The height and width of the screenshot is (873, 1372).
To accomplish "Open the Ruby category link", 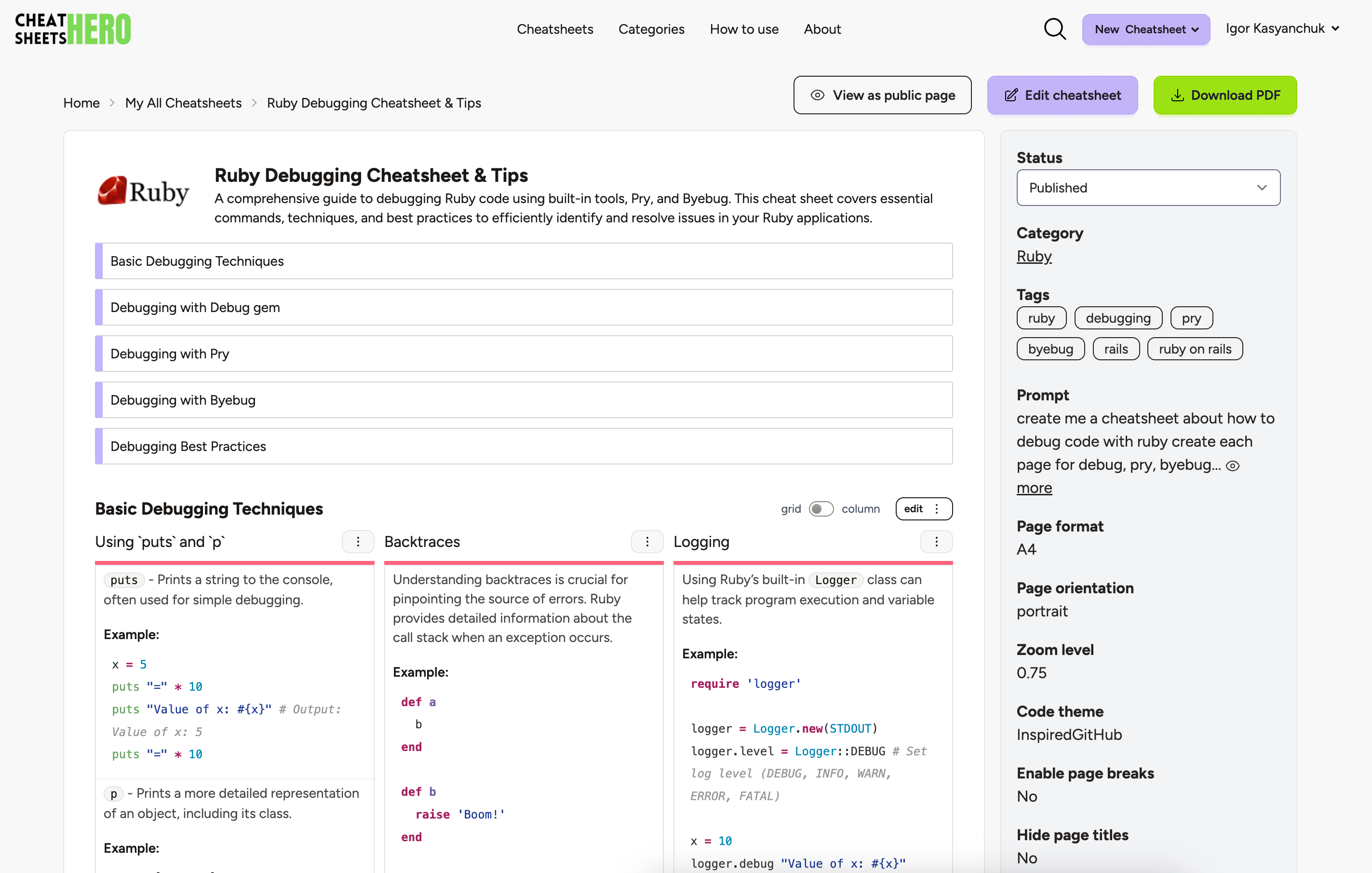I will tap(1034, 257).
